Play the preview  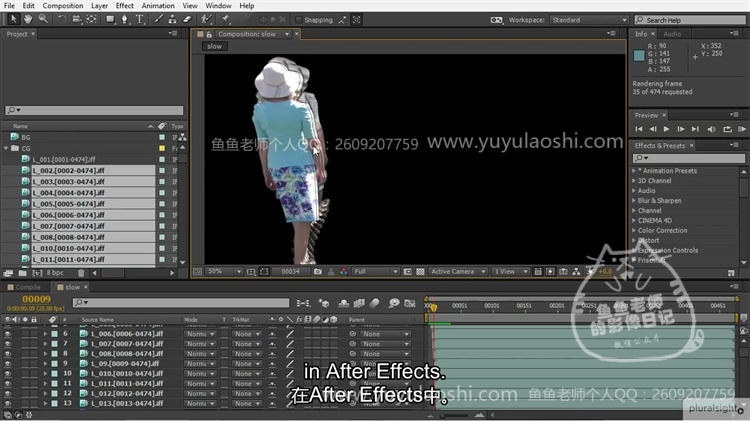(666, 129)
